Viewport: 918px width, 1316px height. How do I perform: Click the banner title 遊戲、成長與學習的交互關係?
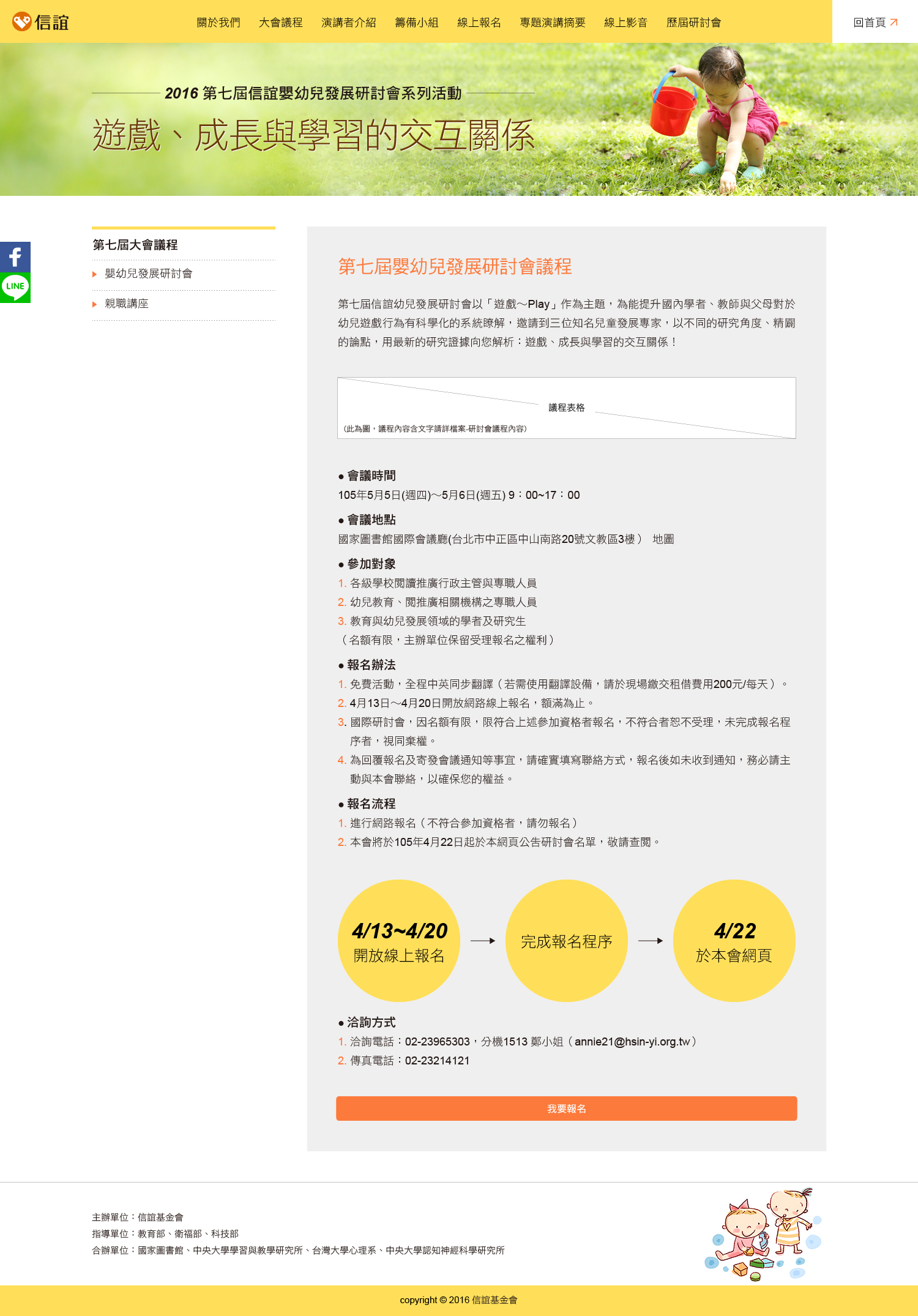pyautogui.click(x=314, y=135)
